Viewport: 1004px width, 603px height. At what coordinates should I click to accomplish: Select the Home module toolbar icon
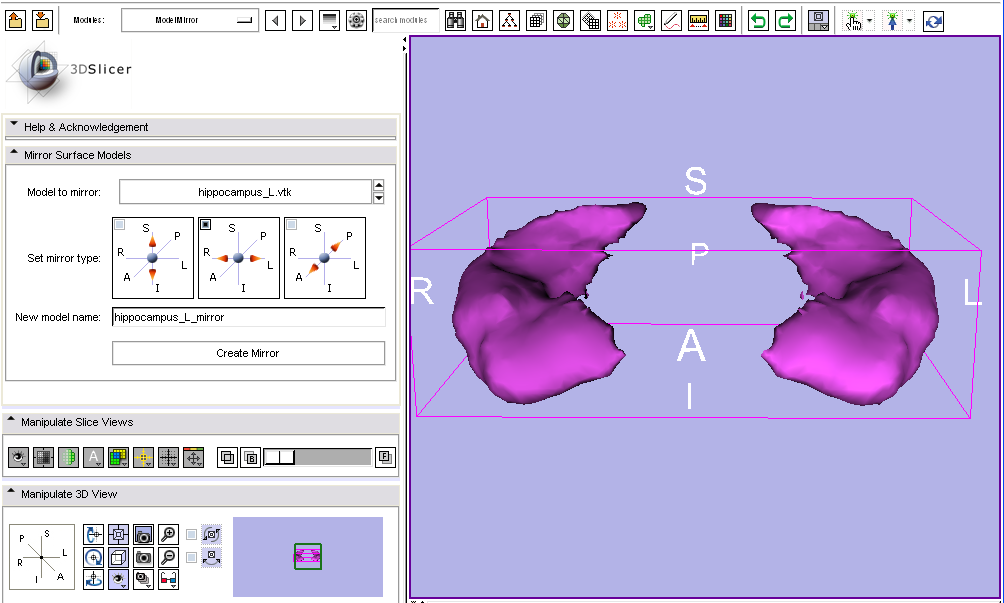coord(482,20)
